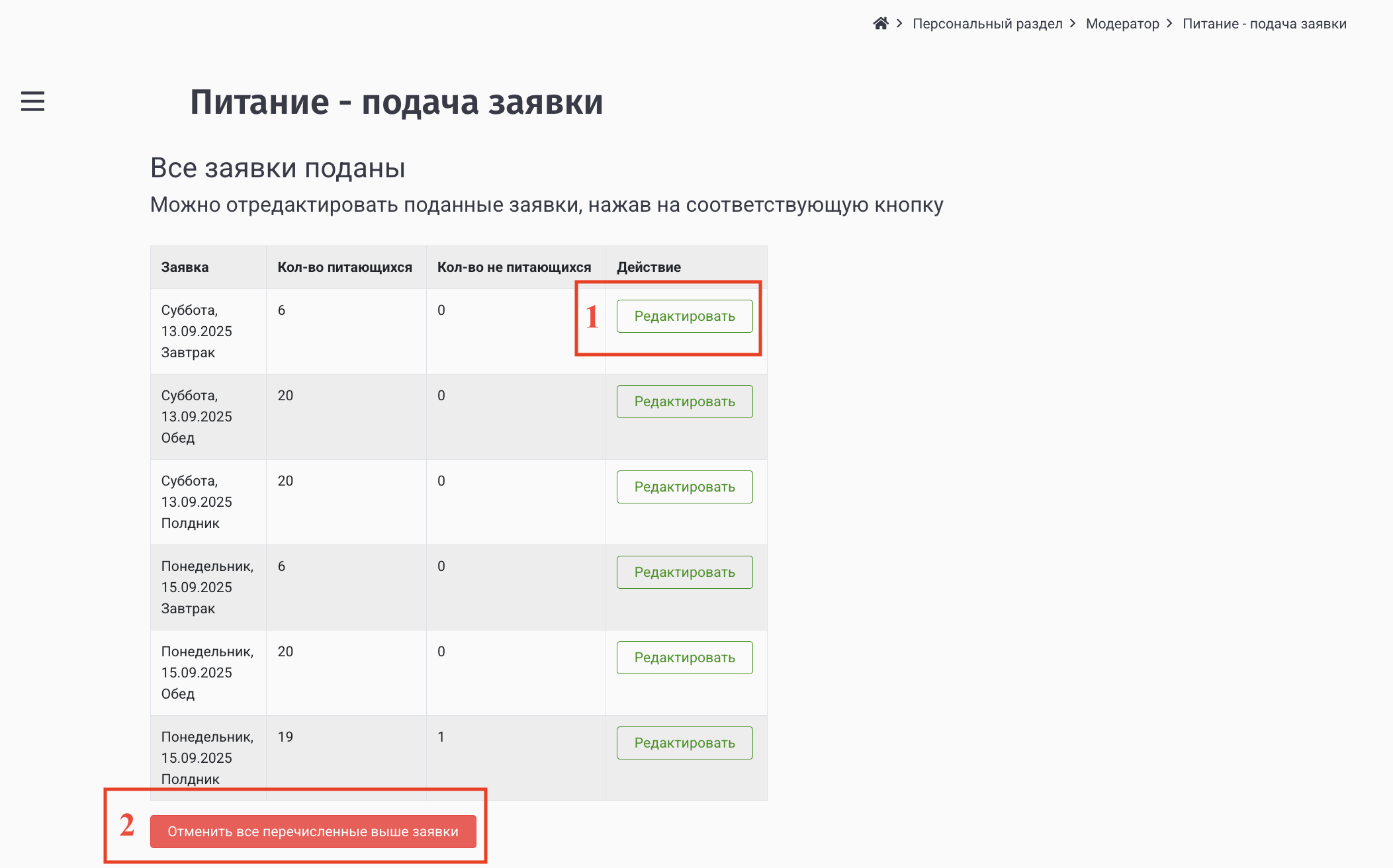Cancel all listed meal requests
Screen dimensions: 1393x868
313,832
